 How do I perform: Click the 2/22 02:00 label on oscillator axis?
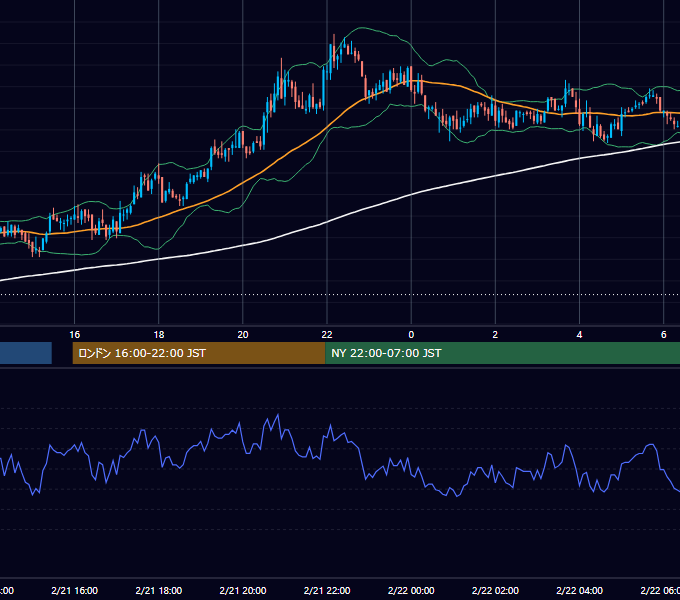tap(495, 590)
